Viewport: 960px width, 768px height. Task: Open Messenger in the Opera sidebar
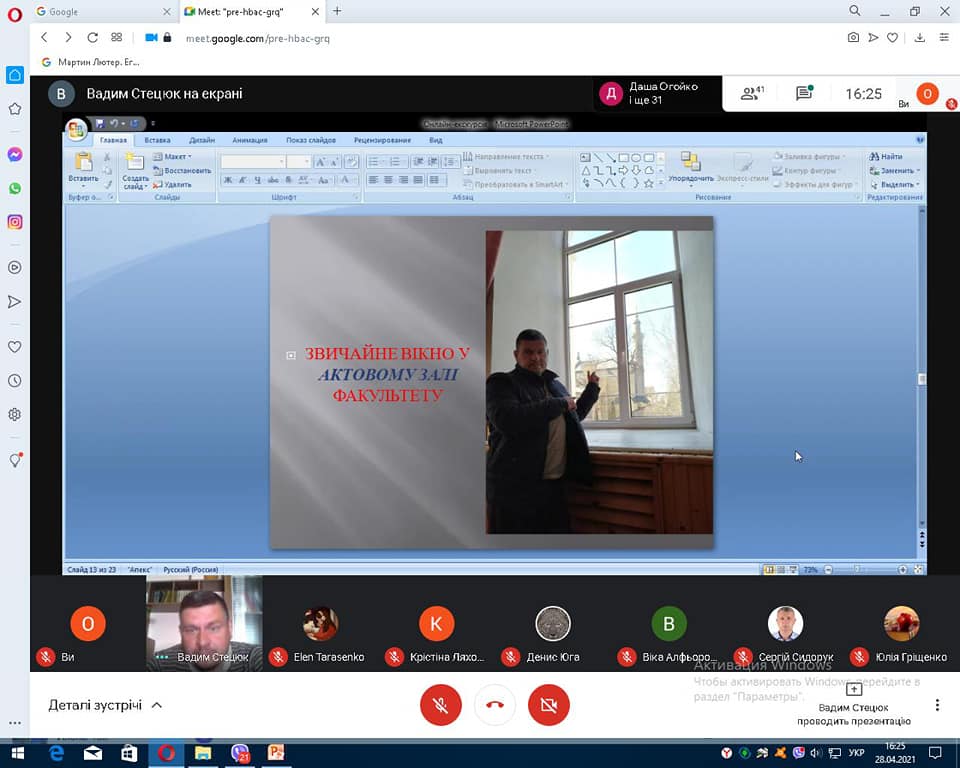[x=15, y=155]
